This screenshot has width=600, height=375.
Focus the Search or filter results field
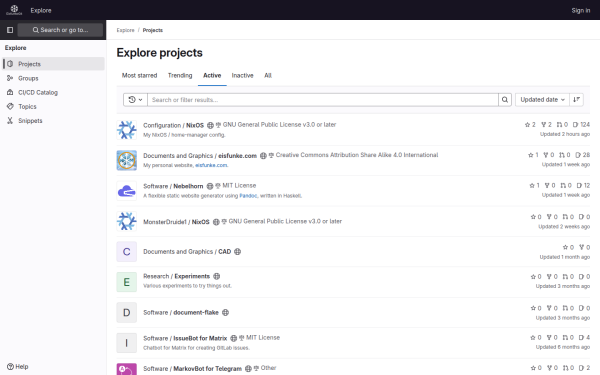point(323,100)
